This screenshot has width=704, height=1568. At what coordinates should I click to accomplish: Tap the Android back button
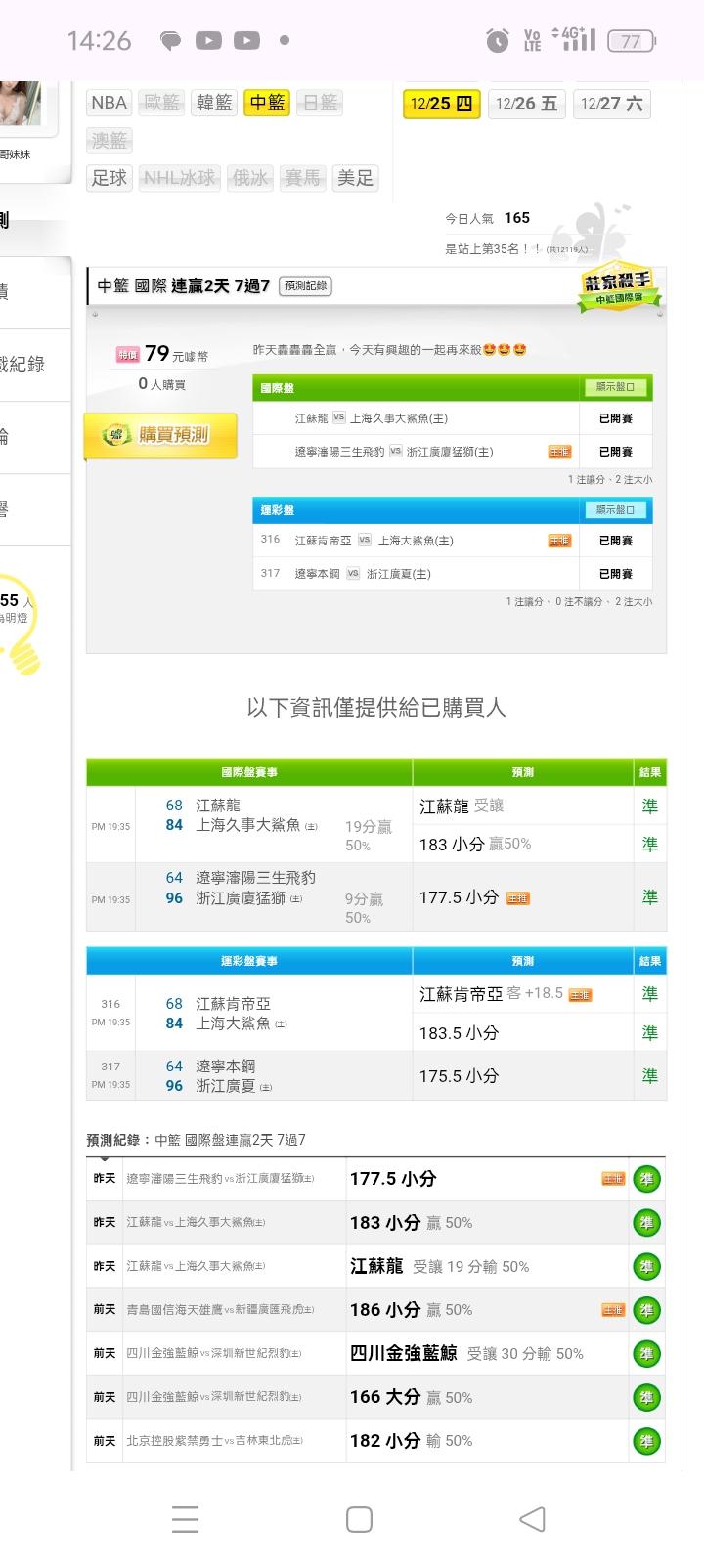pyautogui.click(x=532, y=1519)
